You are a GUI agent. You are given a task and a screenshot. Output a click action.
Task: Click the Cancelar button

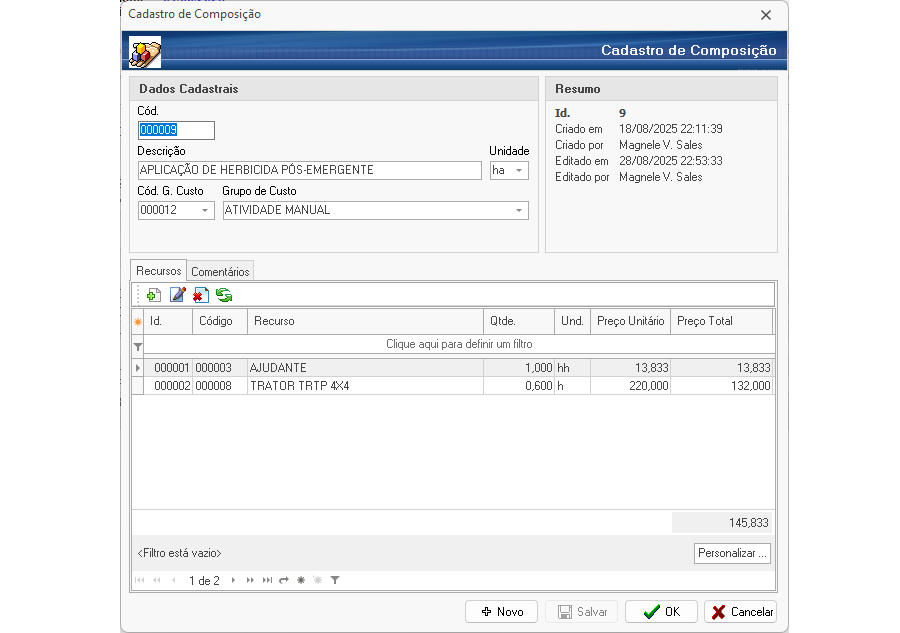tap(741, 612)
